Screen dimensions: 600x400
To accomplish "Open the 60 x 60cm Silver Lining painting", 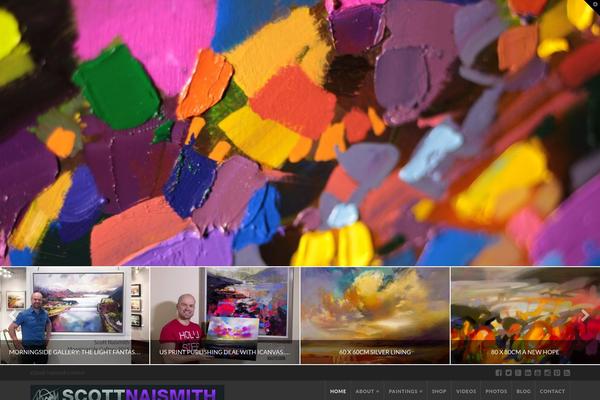I will pyautogui.click(x=375, y=315).
